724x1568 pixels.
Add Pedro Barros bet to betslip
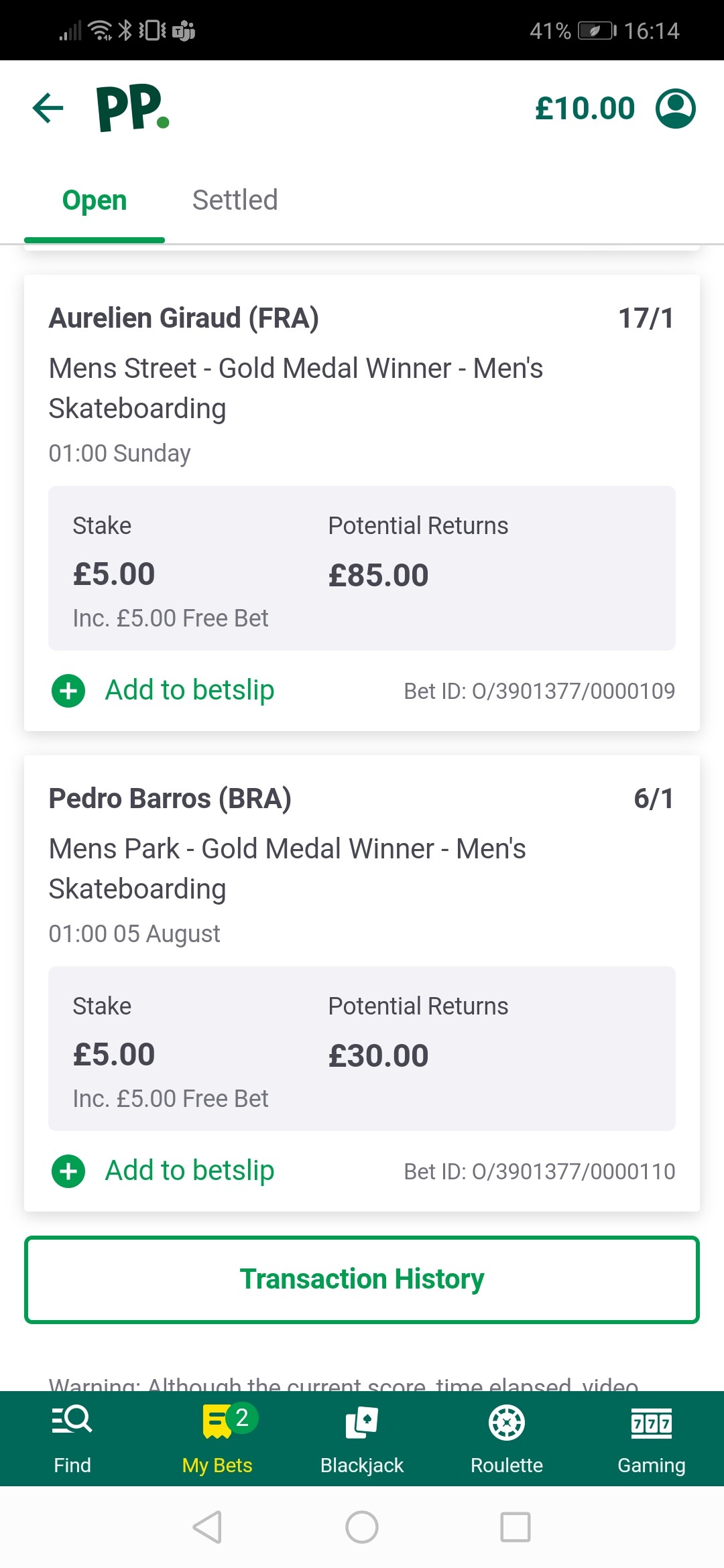pyautogui.click(x=190, y=1171)
